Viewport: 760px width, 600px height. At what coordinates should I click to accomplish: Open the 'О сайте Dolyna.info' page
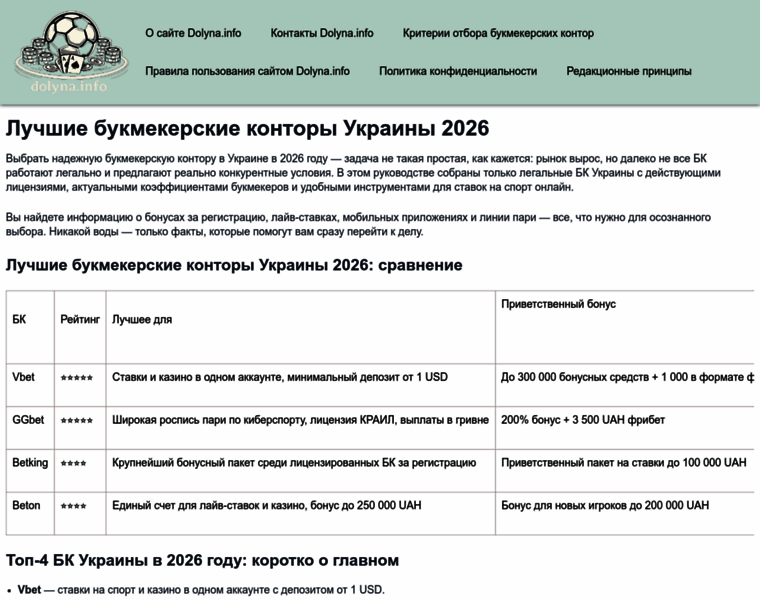(x=193, y=33)
